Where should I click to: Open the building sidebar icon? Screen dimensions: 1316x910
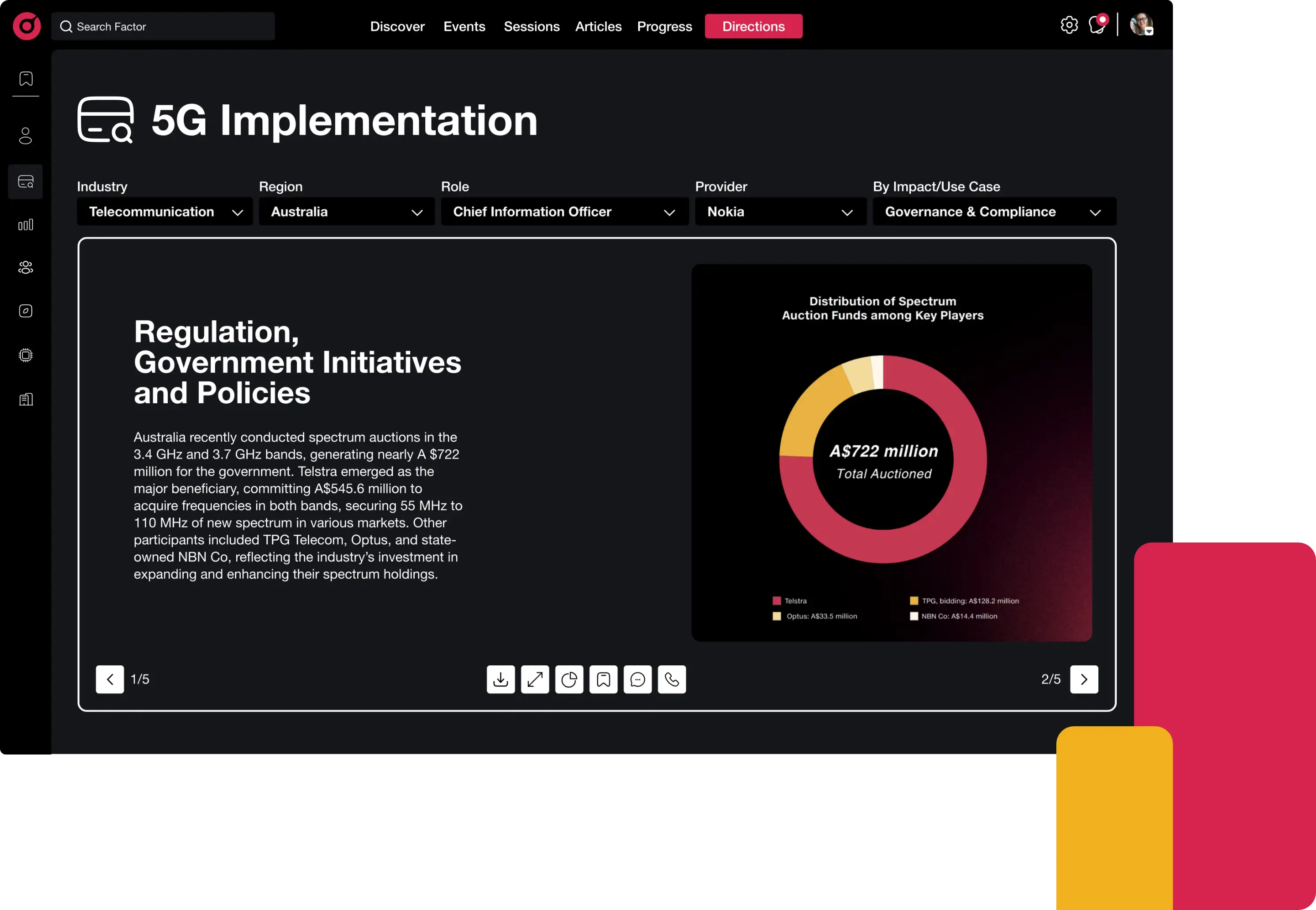26,399
